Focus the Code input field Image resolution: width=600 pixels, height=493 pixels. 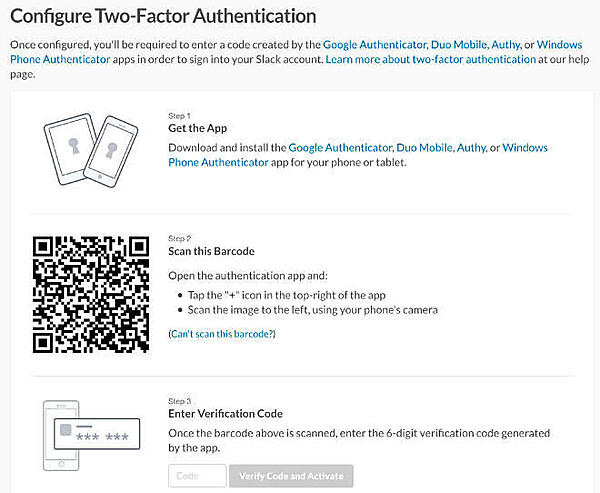(x=197, y=475)
